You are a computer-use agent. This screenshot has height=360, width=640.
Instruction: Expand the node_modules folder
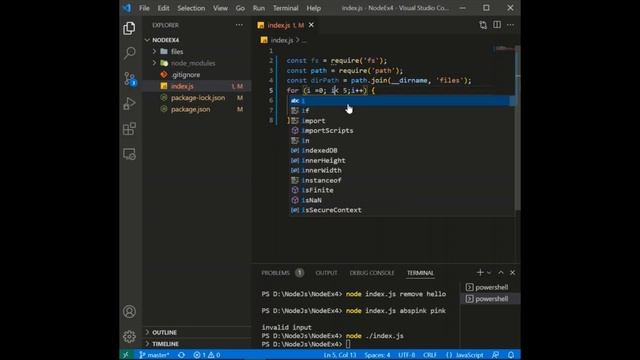pos(198,63)
